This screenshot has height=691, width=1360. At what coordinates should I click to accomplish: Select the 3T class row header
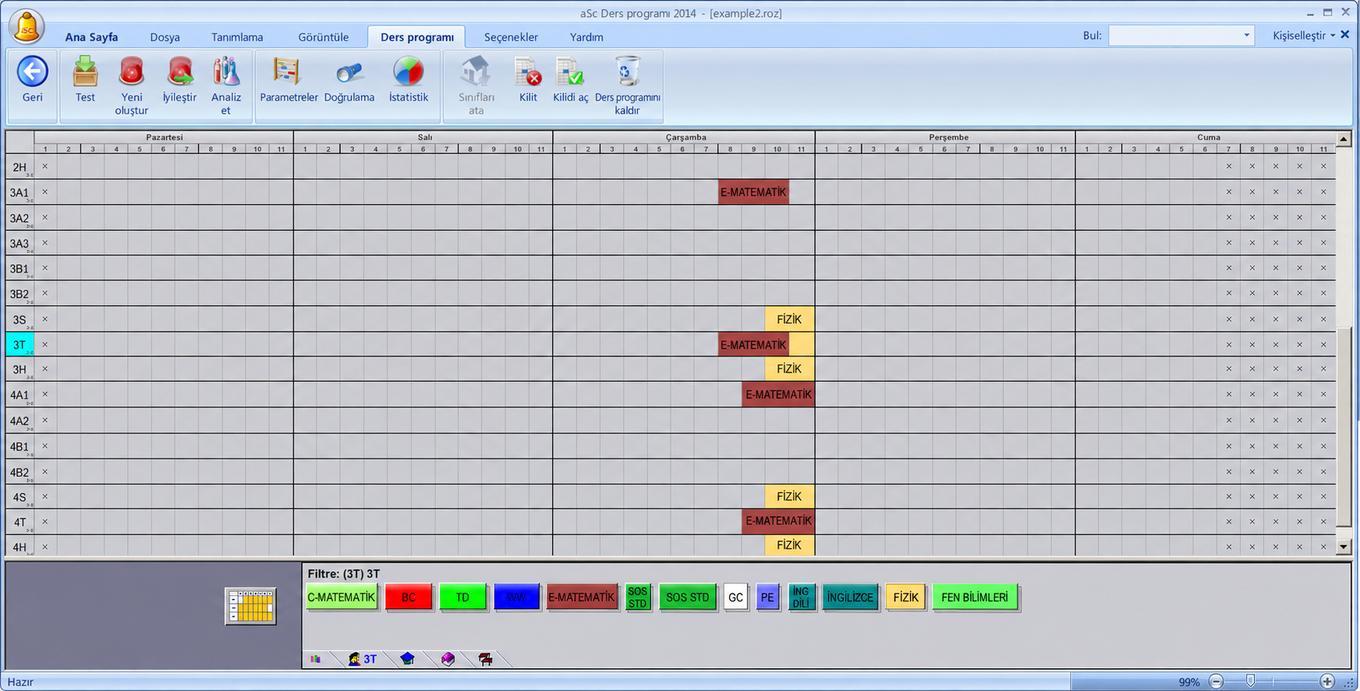20,344
